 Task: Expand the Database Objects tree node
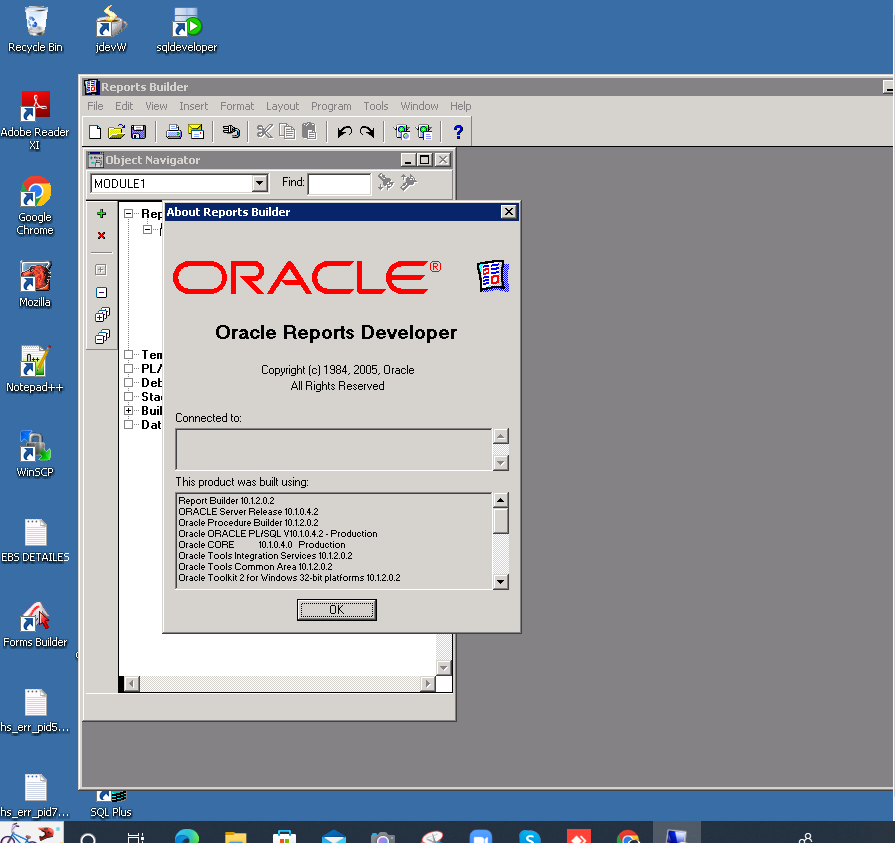point(128,424)
